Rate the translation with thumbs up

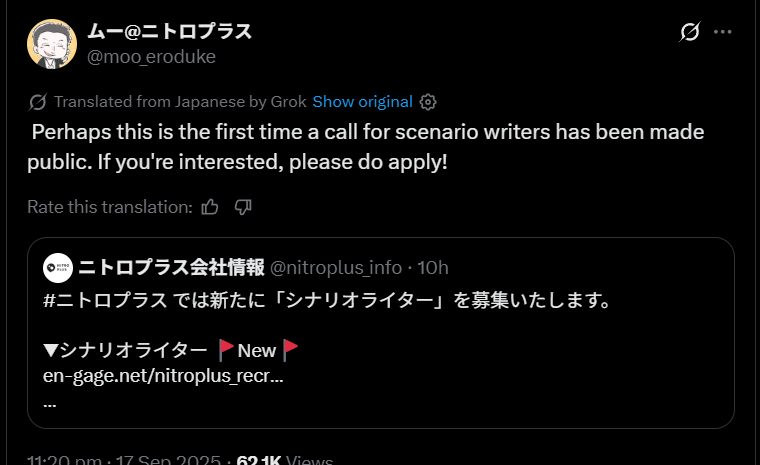[x=210, y=207]
